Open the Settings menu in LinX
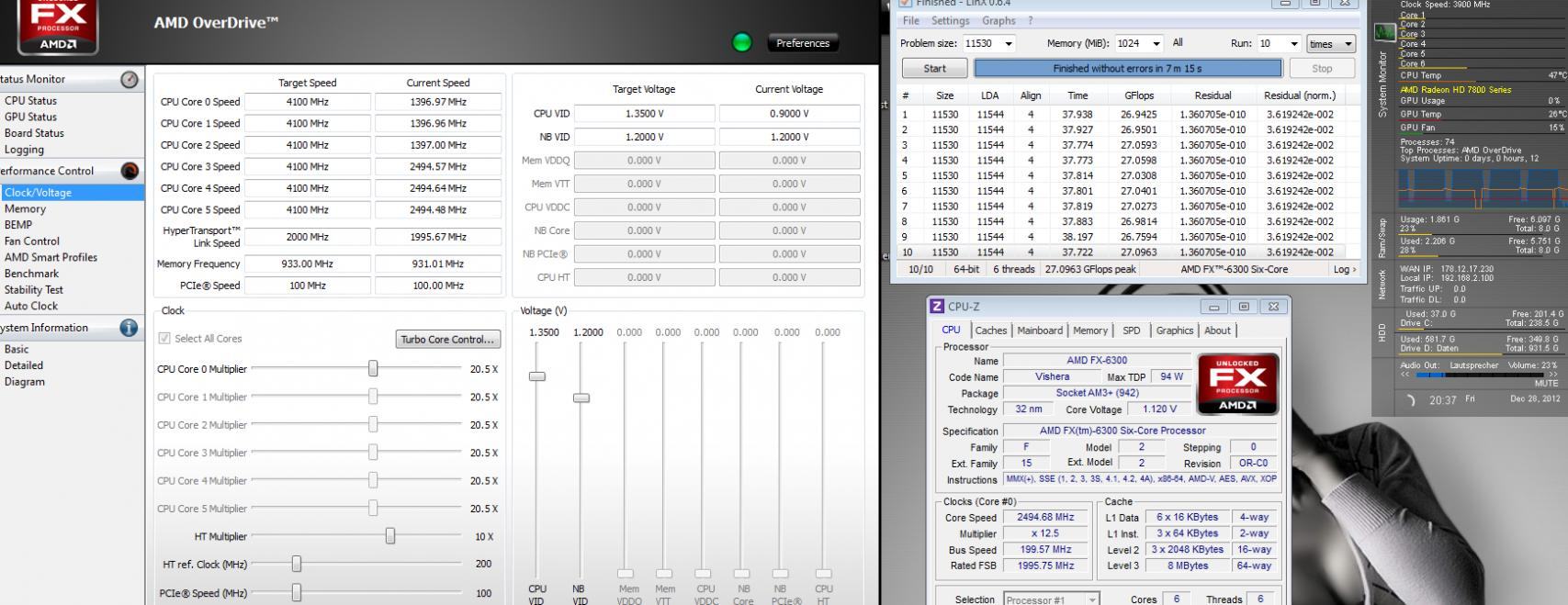Screen dimensions: 1568x605 950,20
